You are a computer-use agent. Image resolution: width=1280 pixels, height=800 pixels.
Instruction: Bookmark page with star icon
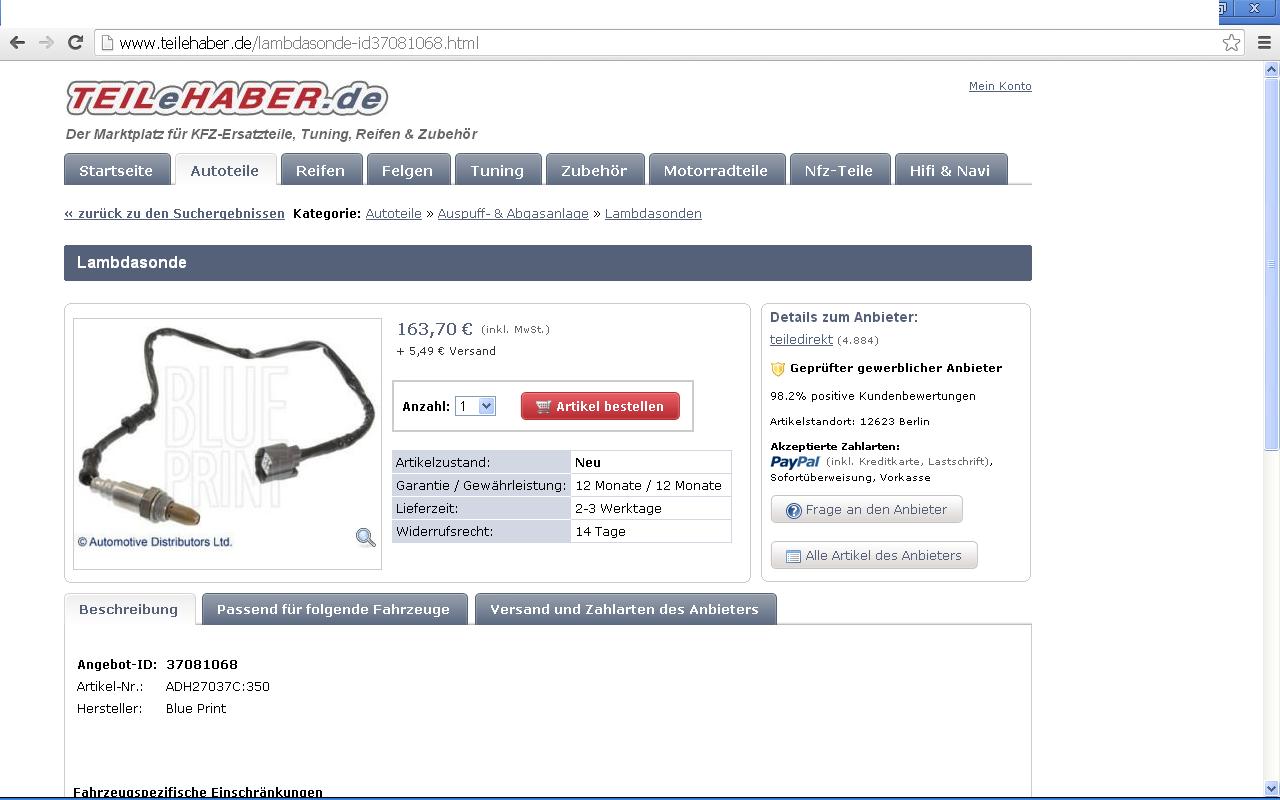(1231, 42)
